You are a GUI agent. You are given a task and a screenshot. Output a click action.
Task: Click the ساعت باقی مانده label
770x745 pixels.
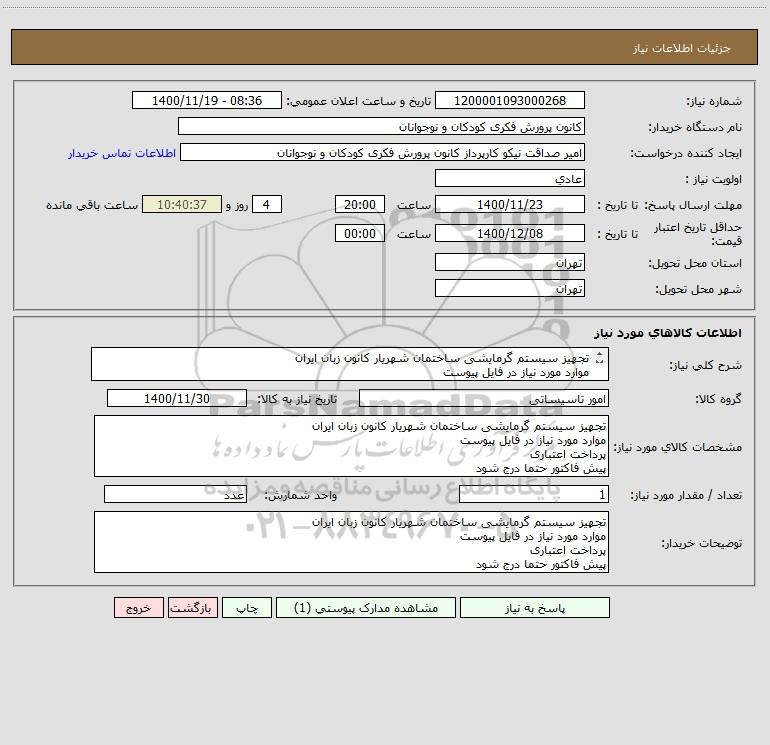(x=92, y=205)
